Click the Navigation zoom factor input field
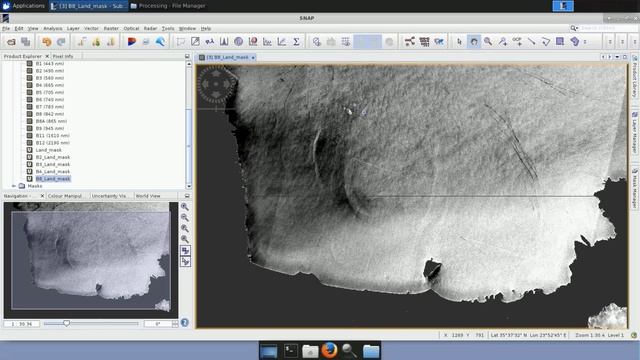Viewport: 640px width, 360px height. (22, 324)
